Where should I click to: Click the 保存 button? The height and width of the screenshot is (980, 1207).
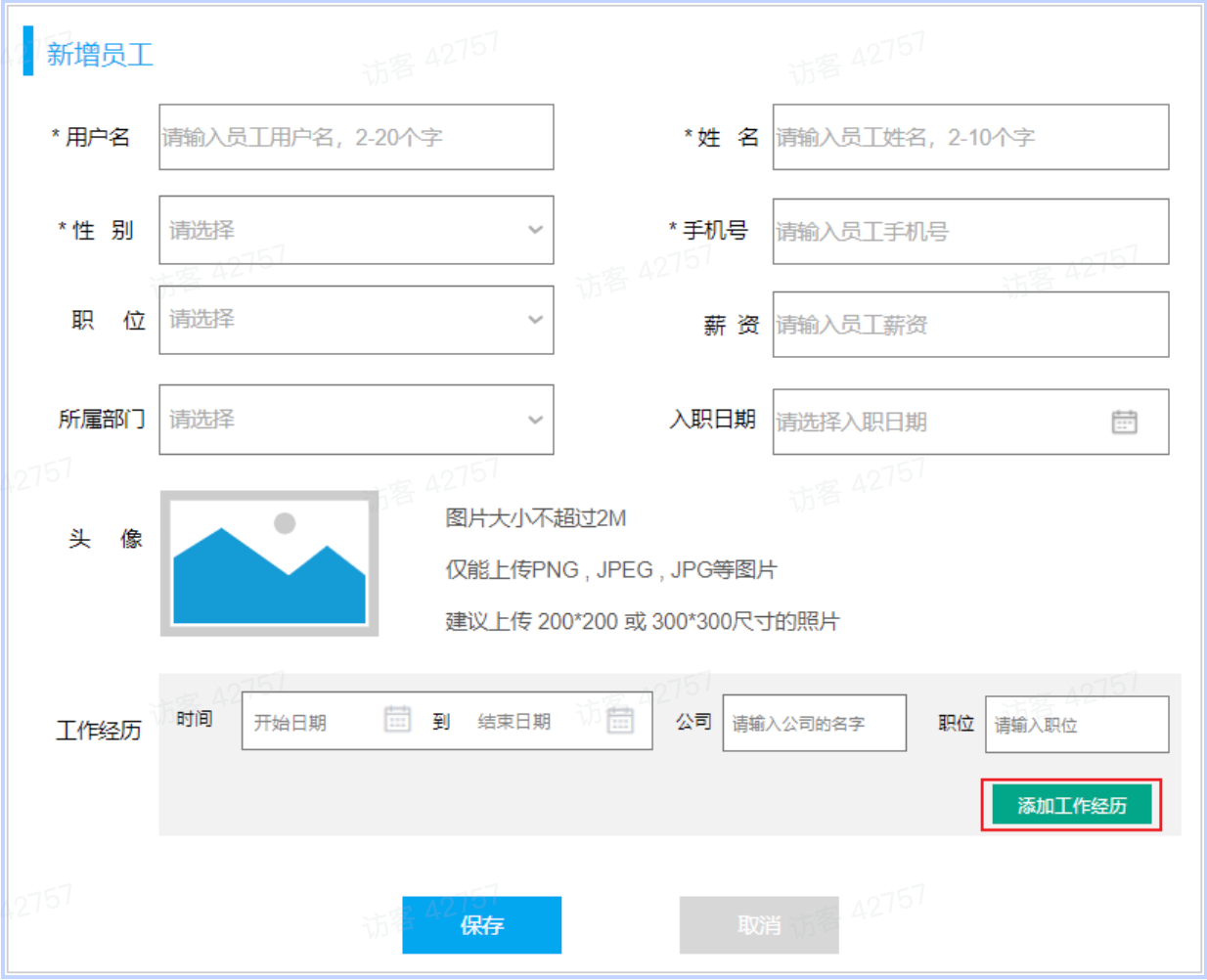pos(481,924)
